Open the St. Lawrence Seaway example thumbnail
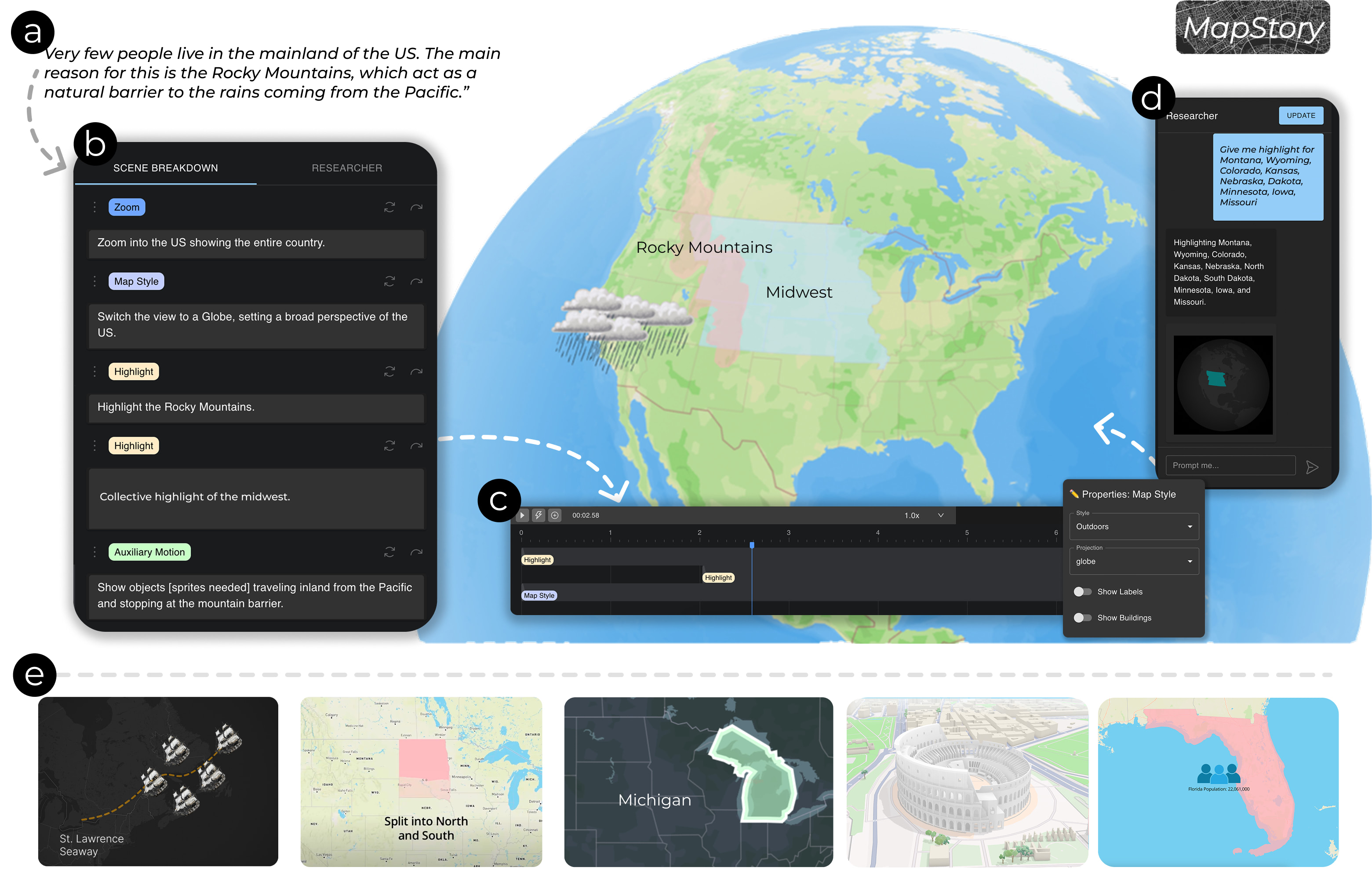The height and width of the screenshot is (878, 1372). [x=158, y=782]
